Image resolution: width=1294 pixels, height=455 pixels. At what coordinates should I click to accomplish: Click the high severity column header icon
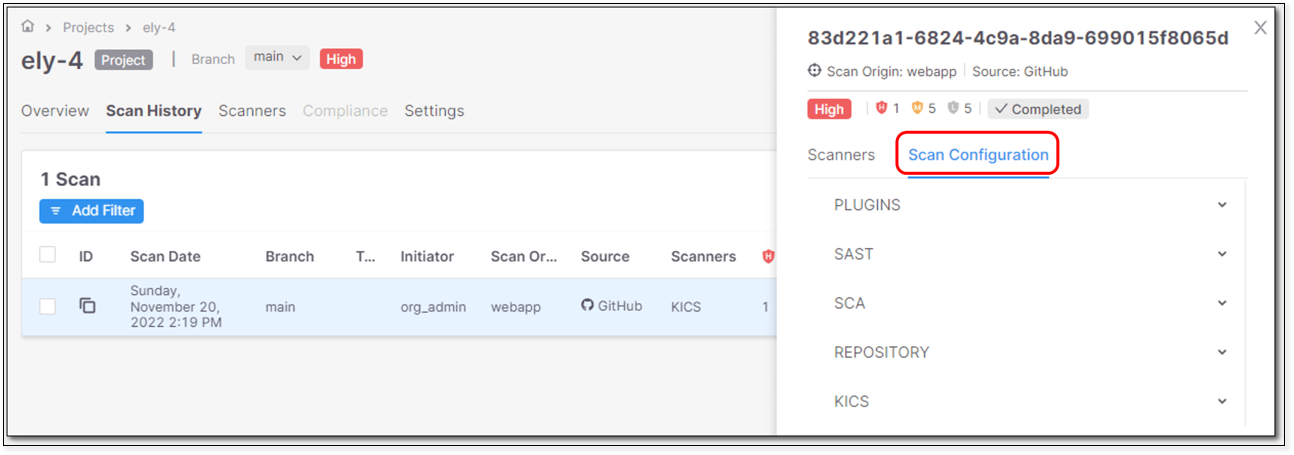pos(768,256)
